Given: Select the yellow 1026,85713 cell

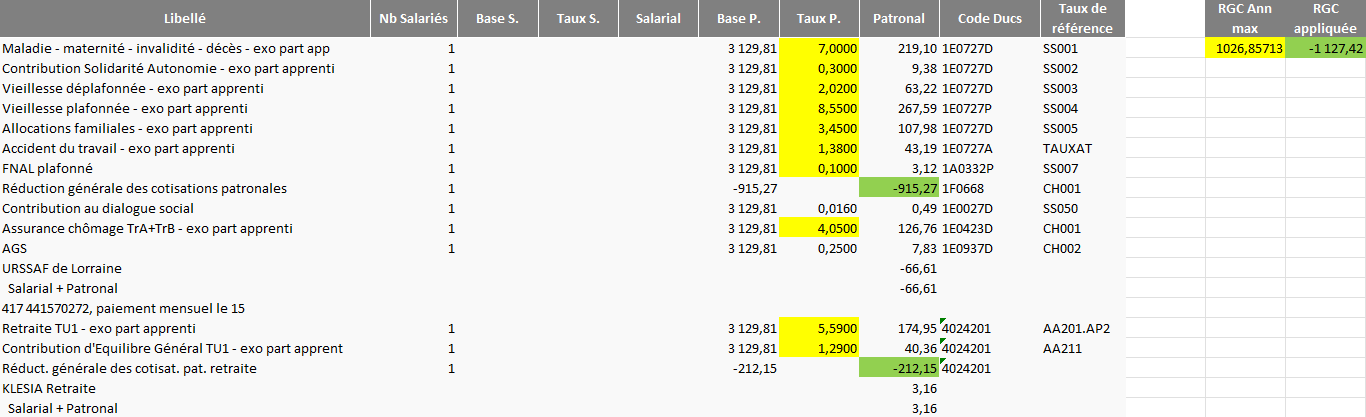Looking at the screenshot, I should point(1245,48).
